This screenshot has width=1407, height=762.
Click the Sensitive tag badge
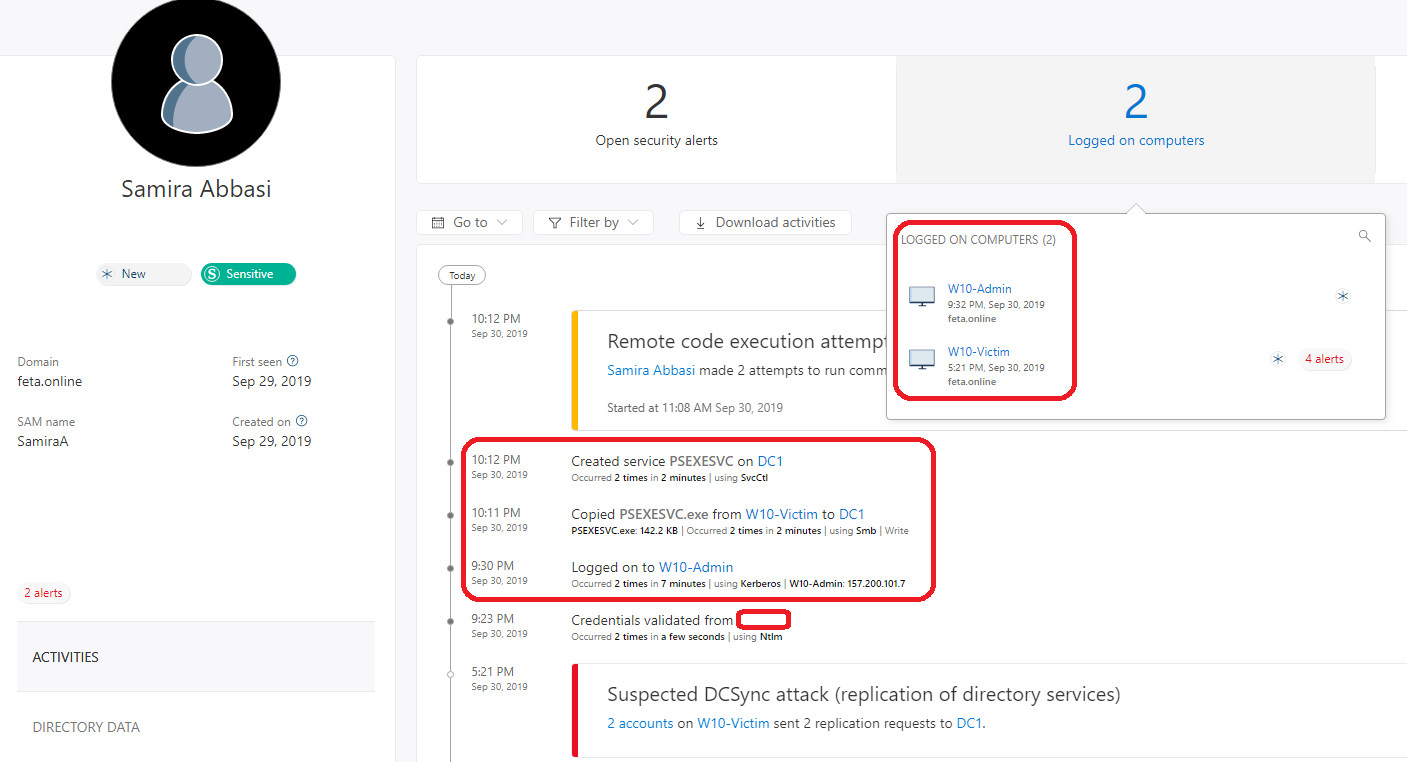click(x=248, y=274)
